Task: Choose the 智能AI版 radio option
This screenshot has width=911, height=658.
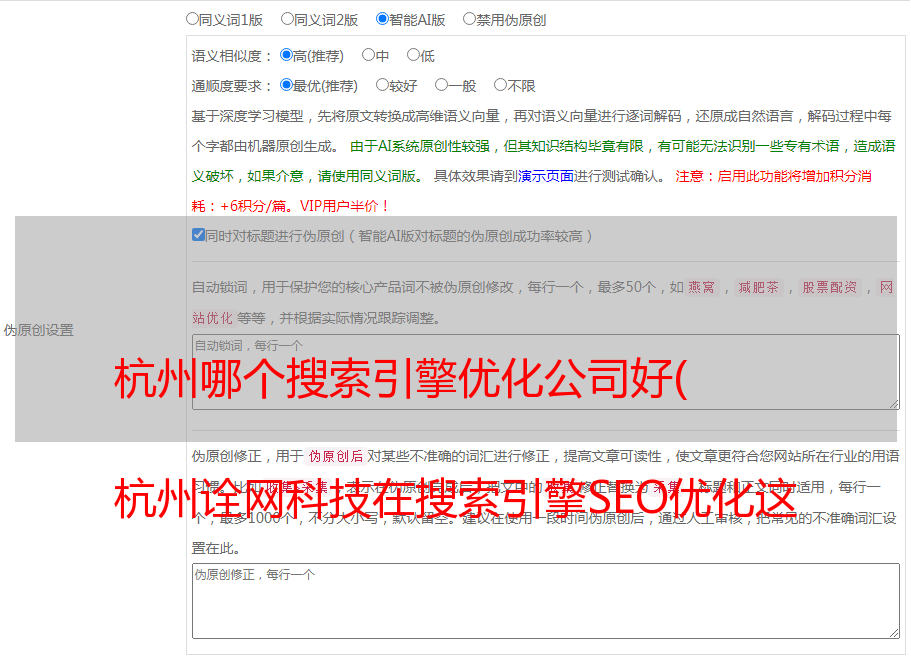Action: pos(382,19)
